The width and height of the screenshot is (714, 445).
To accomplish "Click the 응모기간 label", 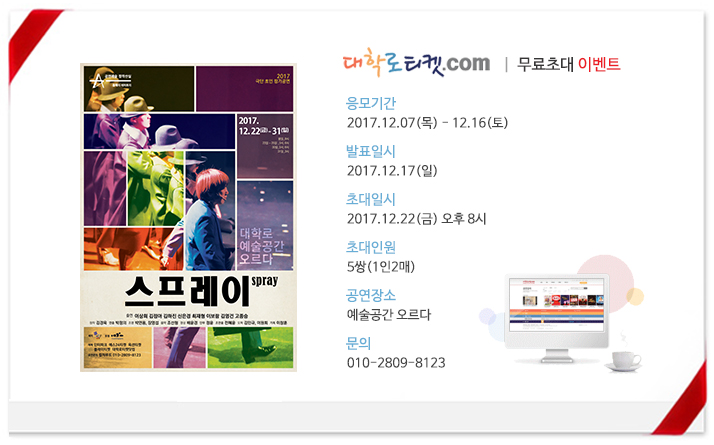I will coord(371,103).
